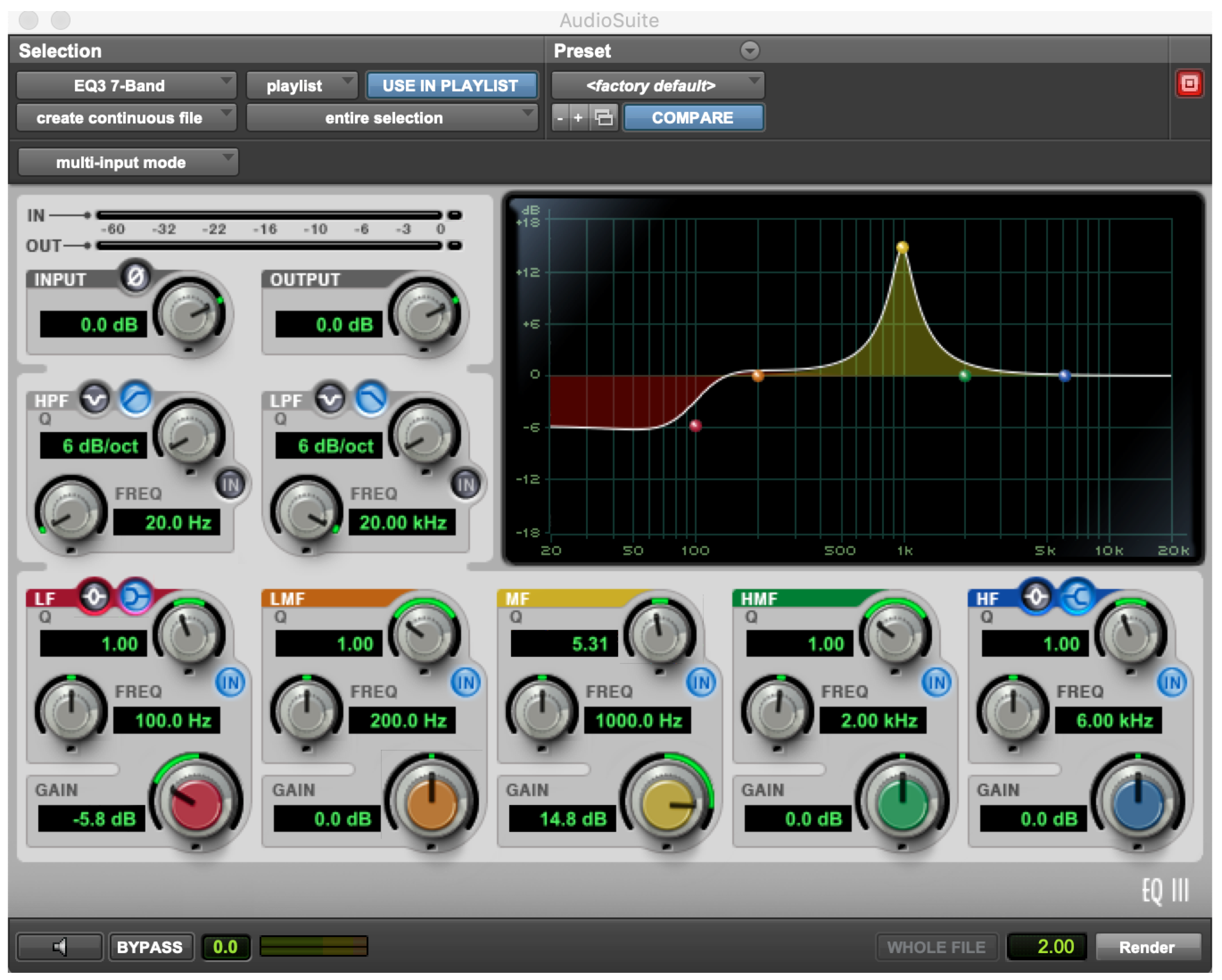Click the preset copy settings icon
This screenshot has height=980, width=1222.
point(604,118)
